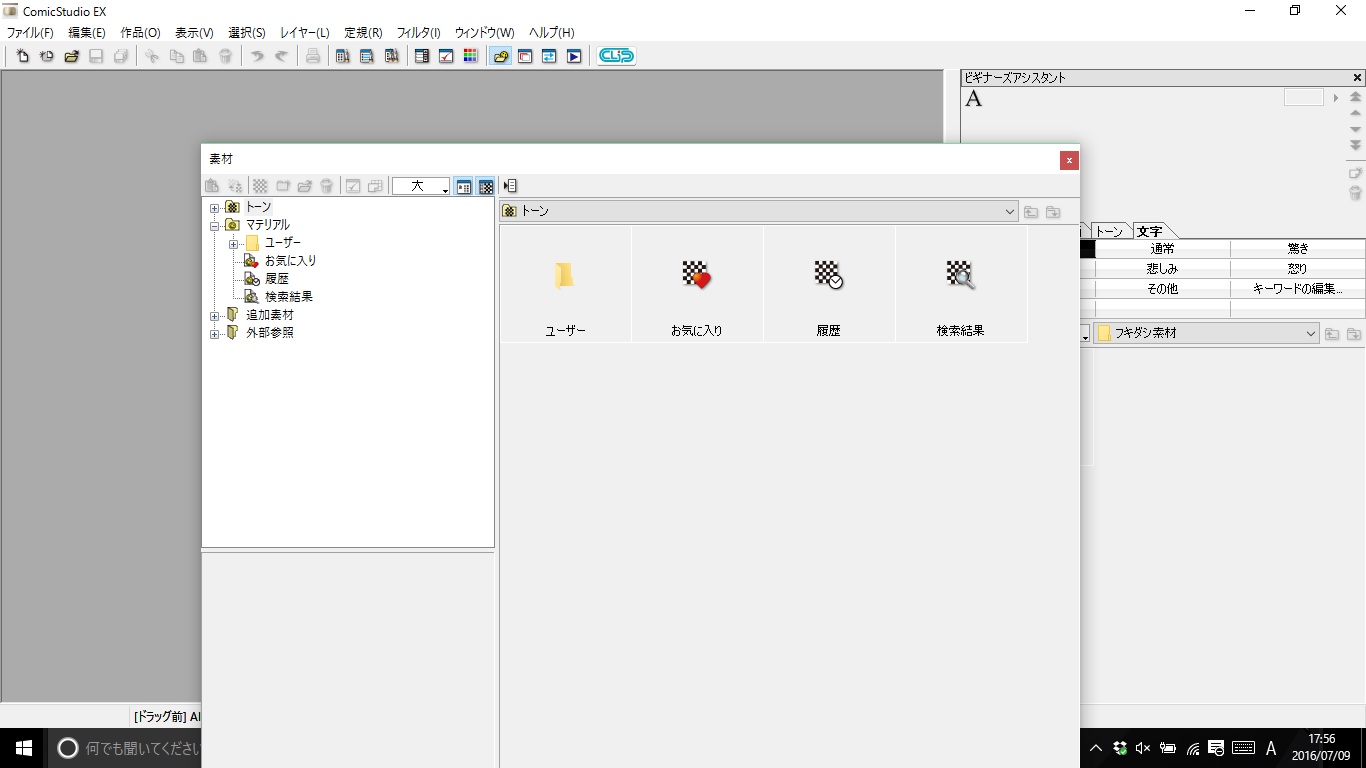Click the paste icon in the Materials window toolbar
This screenshot has height=768, width=1366.
[212, 186]
